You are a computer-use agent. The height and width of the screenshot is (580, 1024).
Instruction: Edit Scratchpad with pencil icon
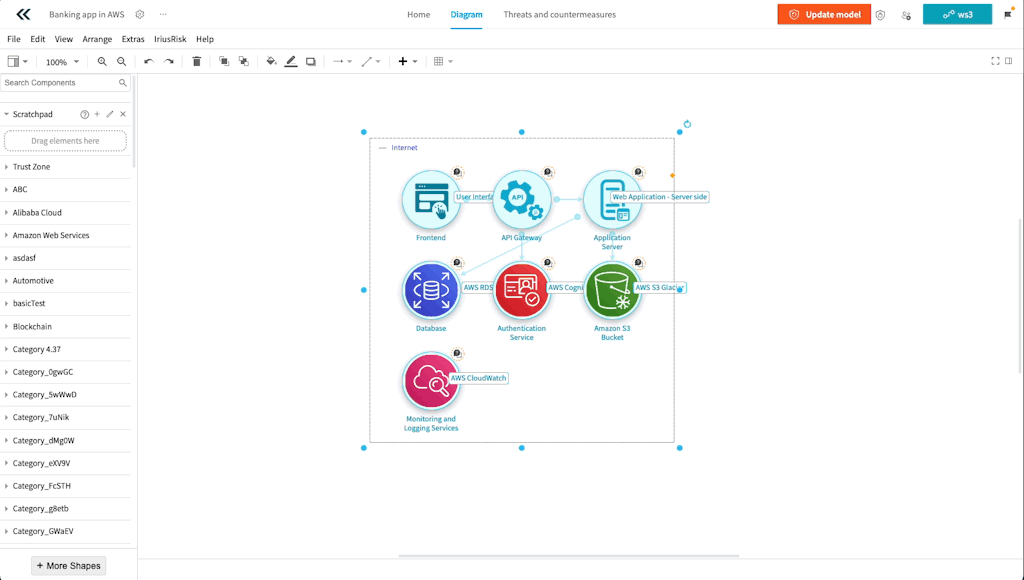110,114
